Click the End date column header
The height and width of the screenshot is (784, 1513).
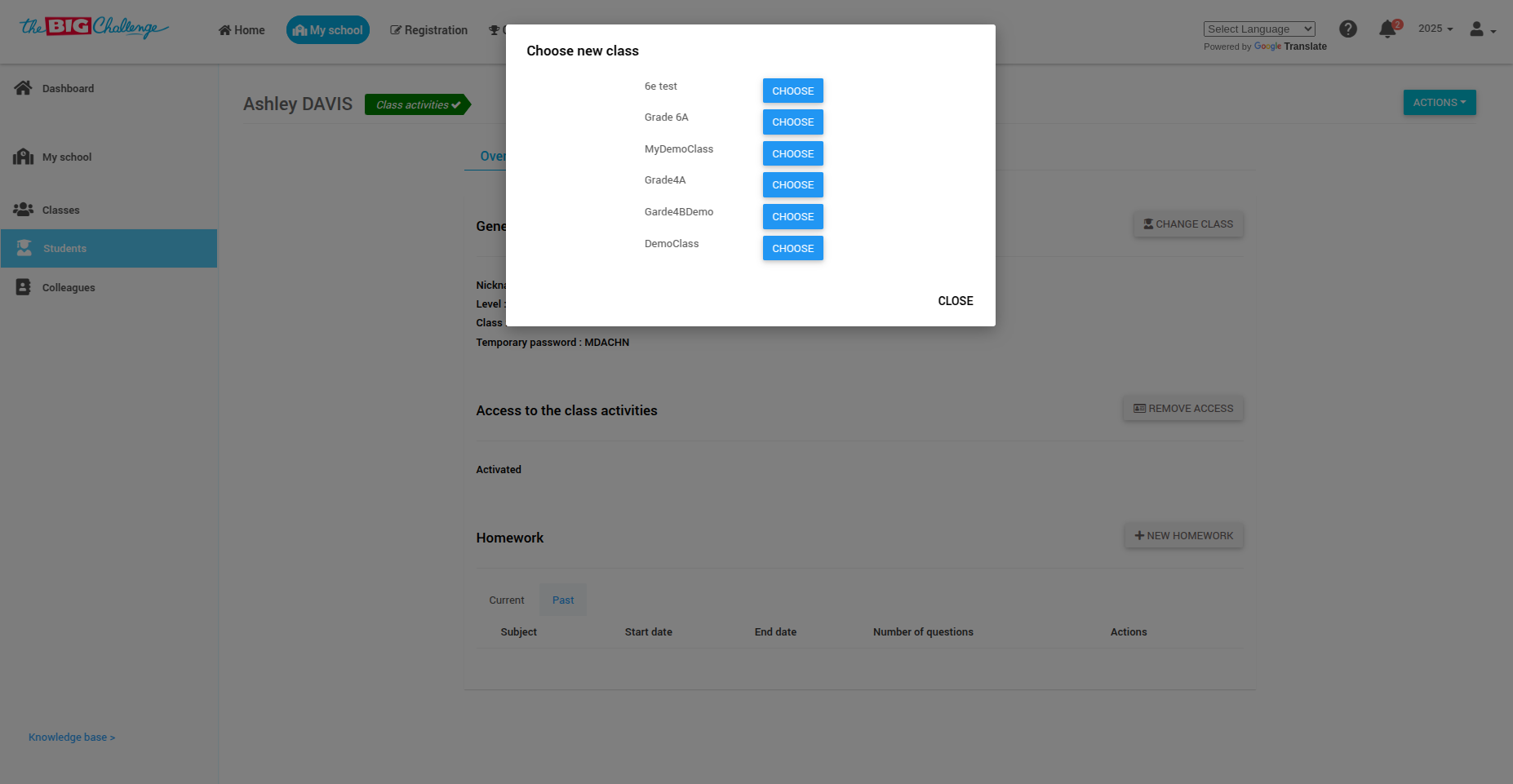[x=775, y=632]
